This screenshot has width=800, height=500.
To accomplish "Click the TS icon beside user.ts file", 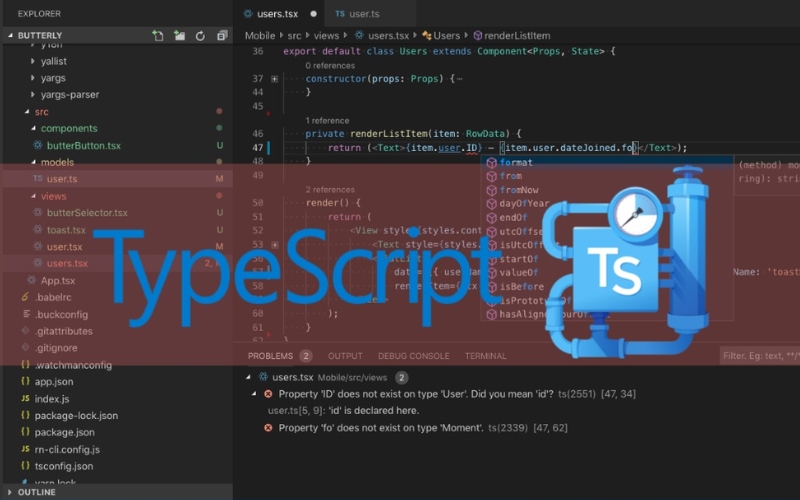I will pos(38,179).
